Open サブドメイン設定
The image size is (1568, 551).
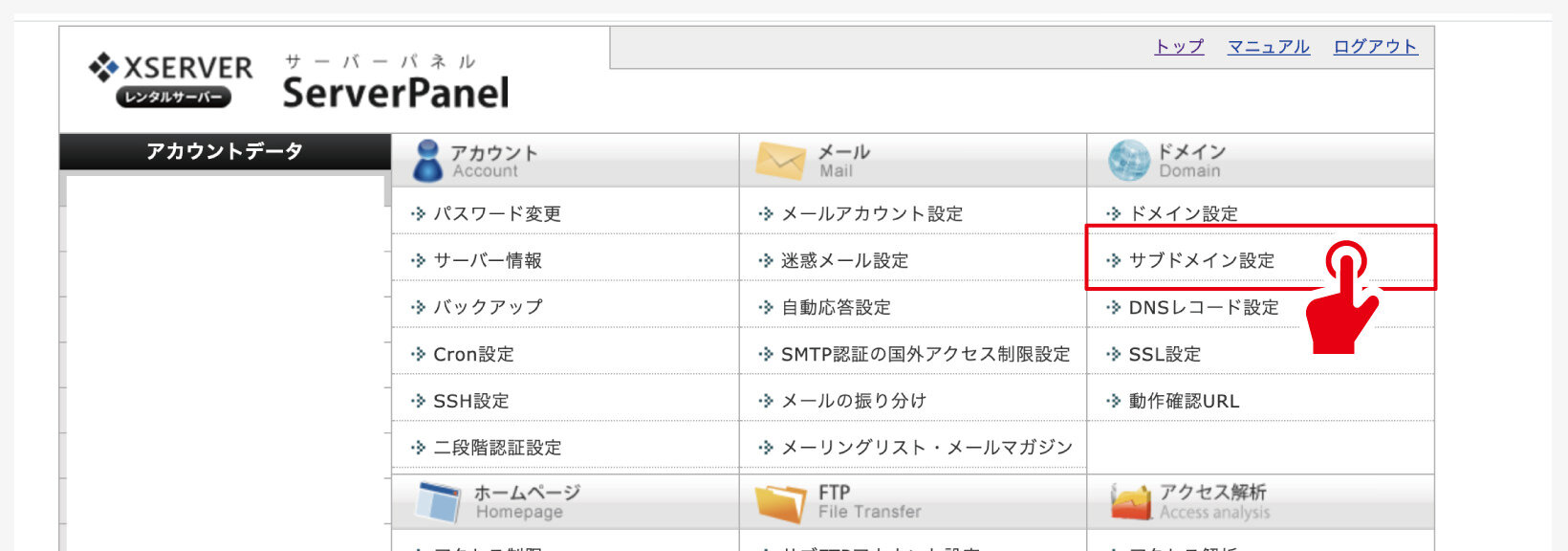1201,260
